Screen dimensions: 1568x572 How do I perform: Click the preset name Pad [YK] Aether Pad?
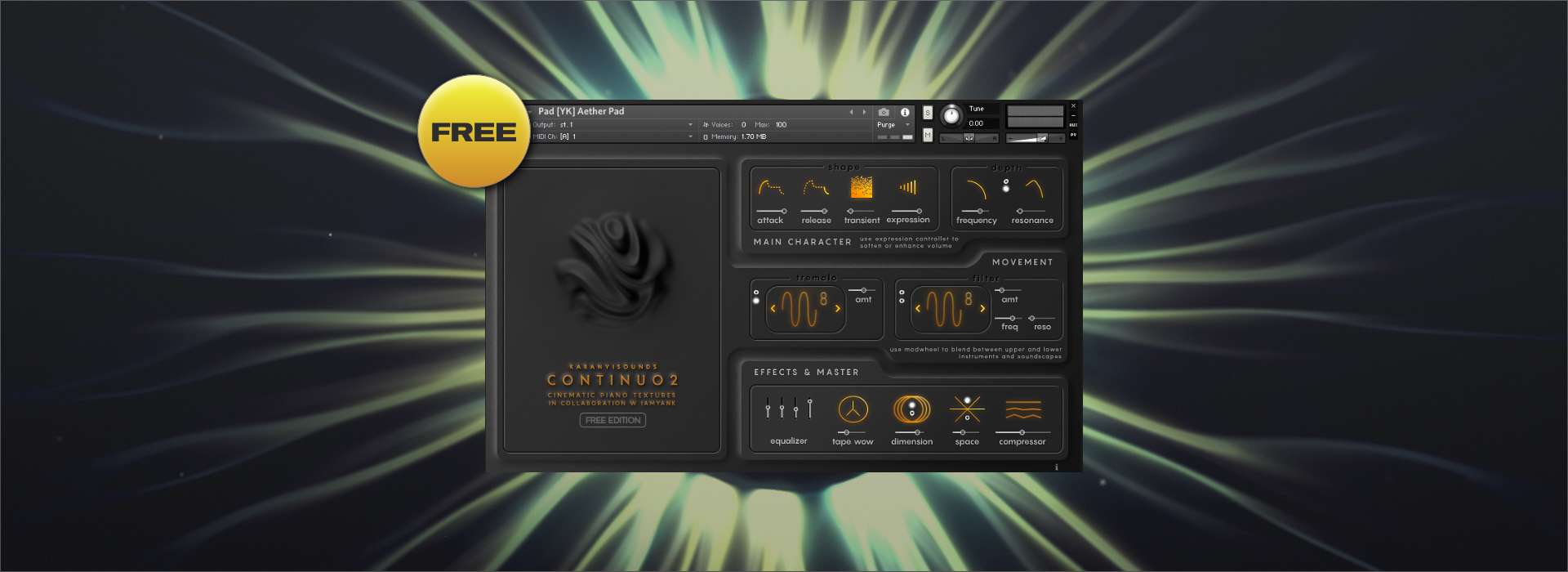click(x=581, y=111)
